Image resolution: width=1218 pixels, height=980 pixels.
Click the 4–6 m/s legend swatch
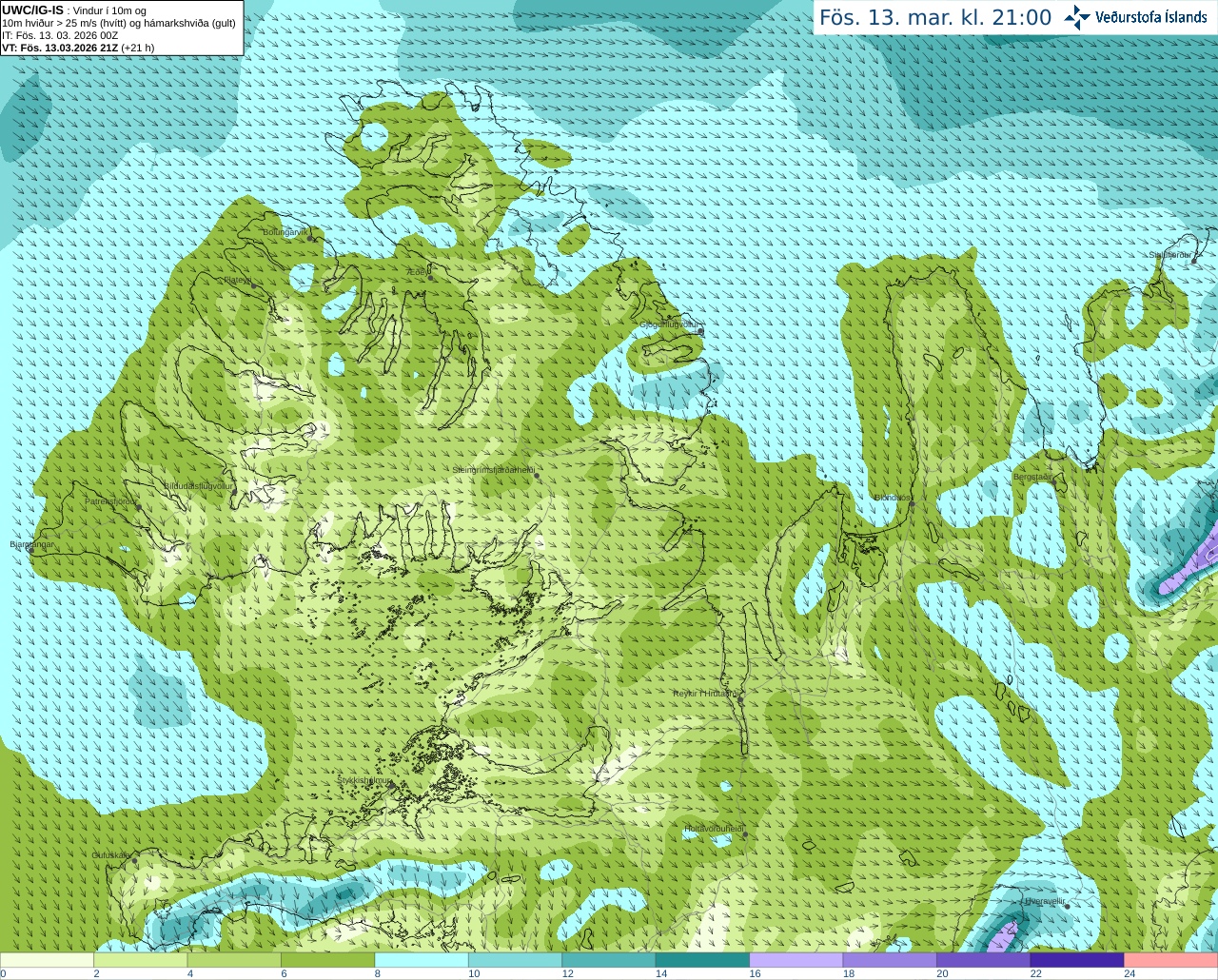234,960
